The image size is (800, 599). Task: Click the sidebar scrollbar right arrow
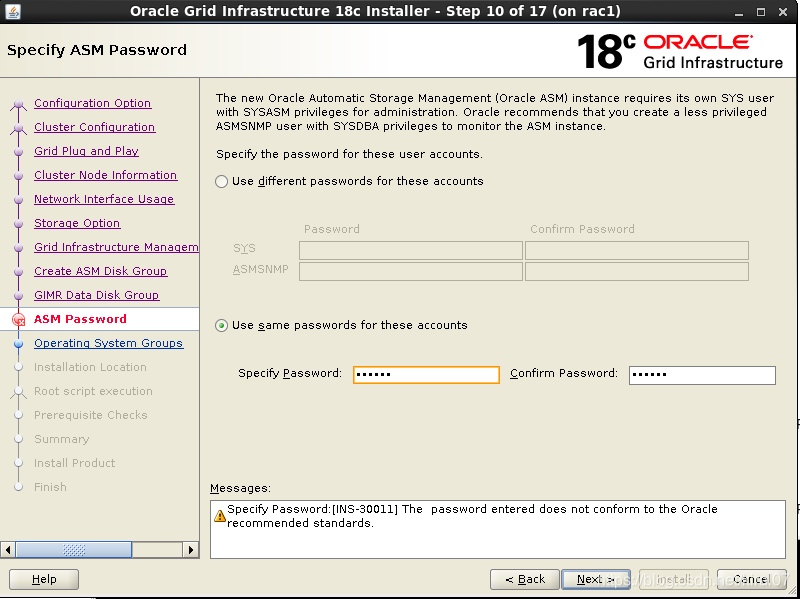click(191, 550)
